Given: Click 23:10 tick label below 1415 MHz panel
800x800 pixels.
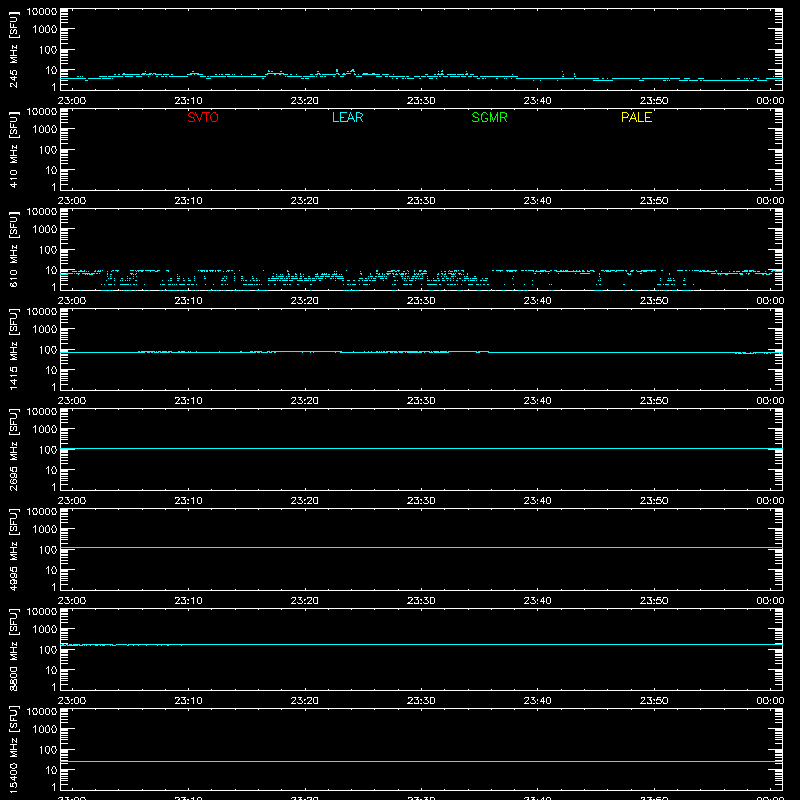Looking at the screenshot, I should [188, 401].
